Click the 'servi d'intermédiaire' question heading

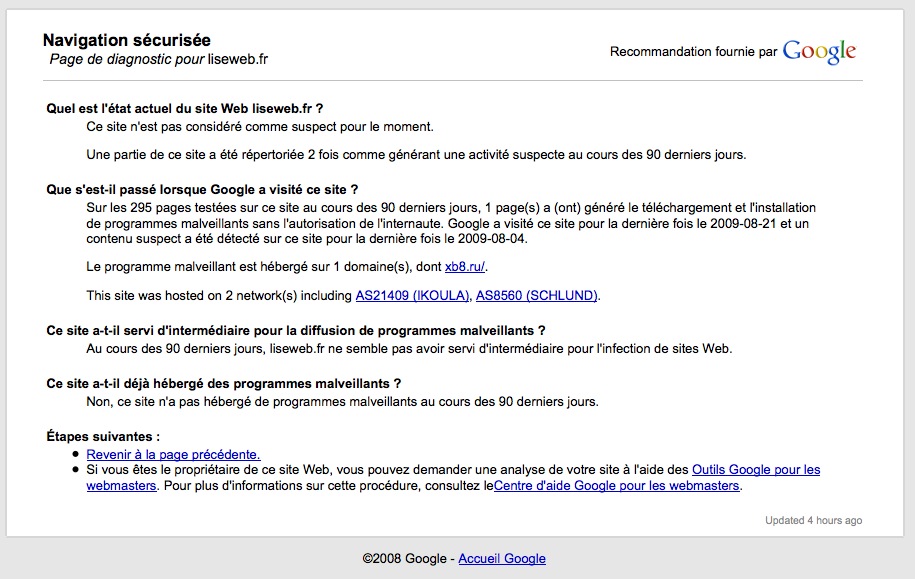(296, 330)
